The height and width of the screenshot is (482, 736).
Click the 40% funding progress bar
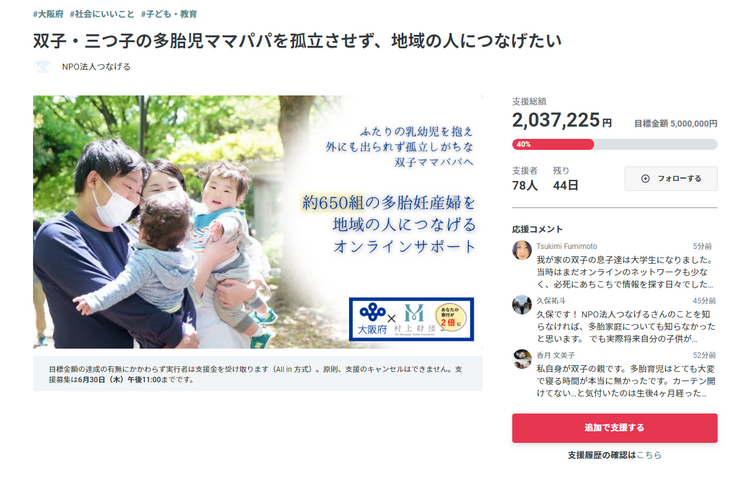point(614,145)
